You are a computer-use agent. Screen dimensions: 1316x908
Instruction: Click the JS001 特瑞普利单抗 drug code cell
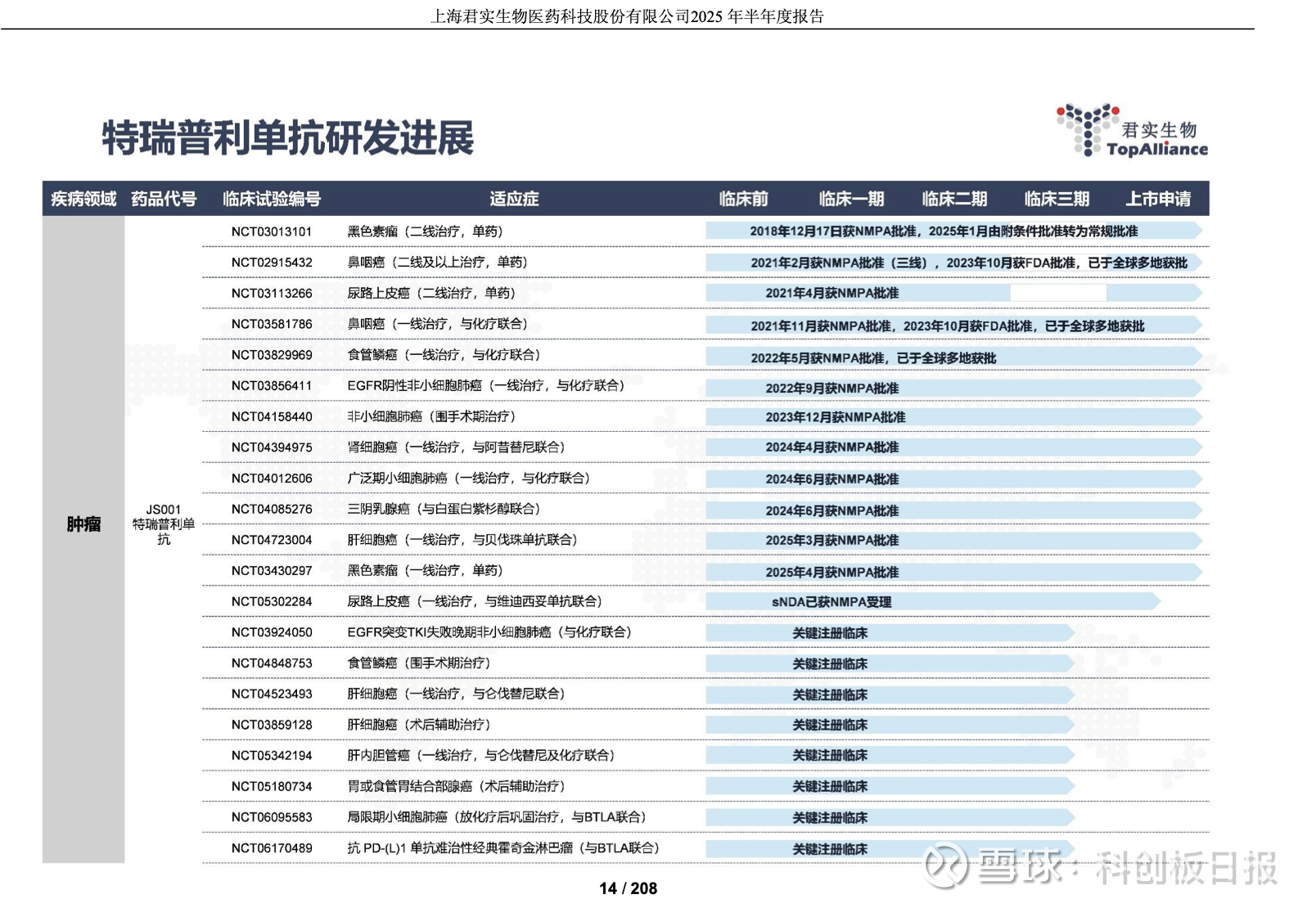(164, 524)
